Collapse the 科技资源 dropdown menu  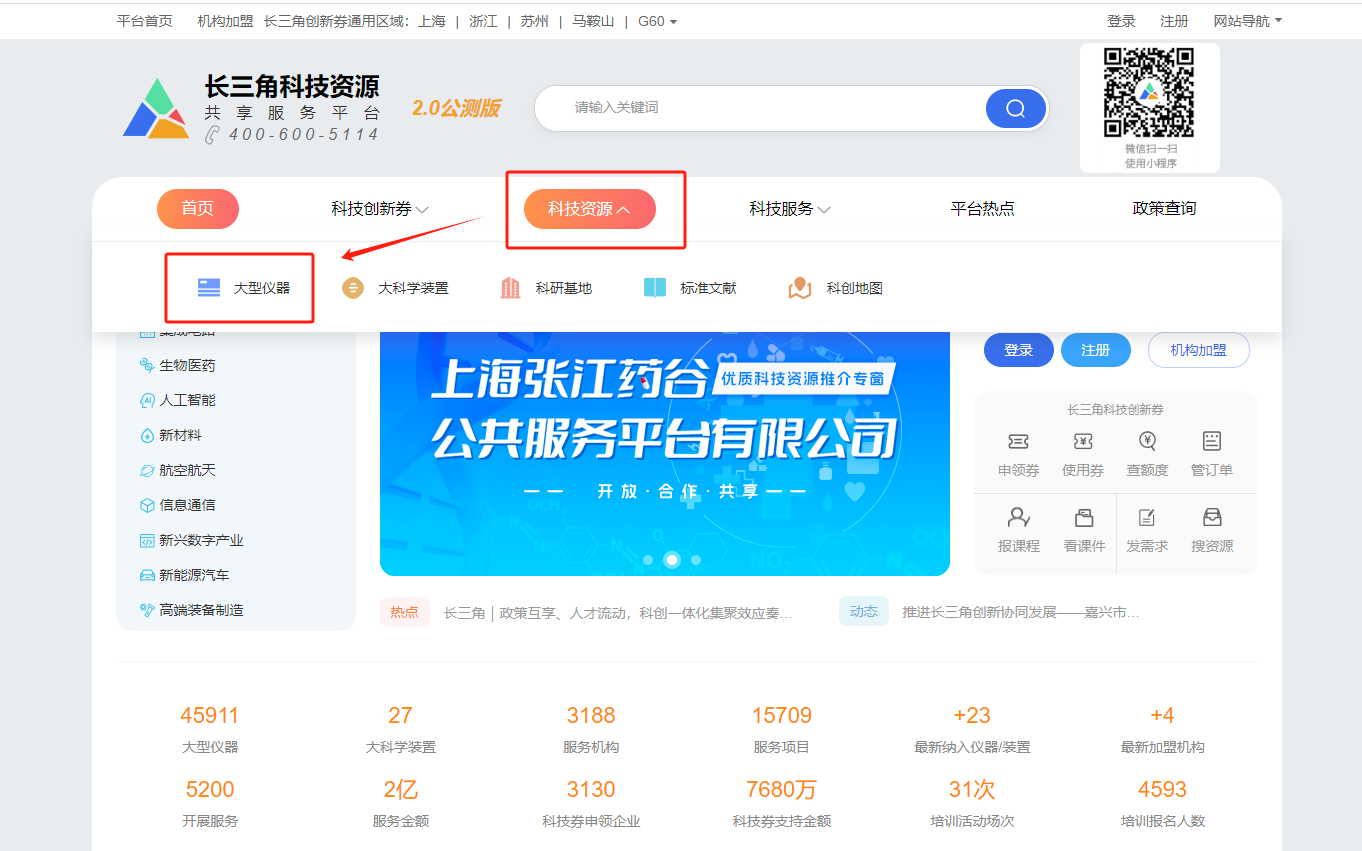pos(590,209)
